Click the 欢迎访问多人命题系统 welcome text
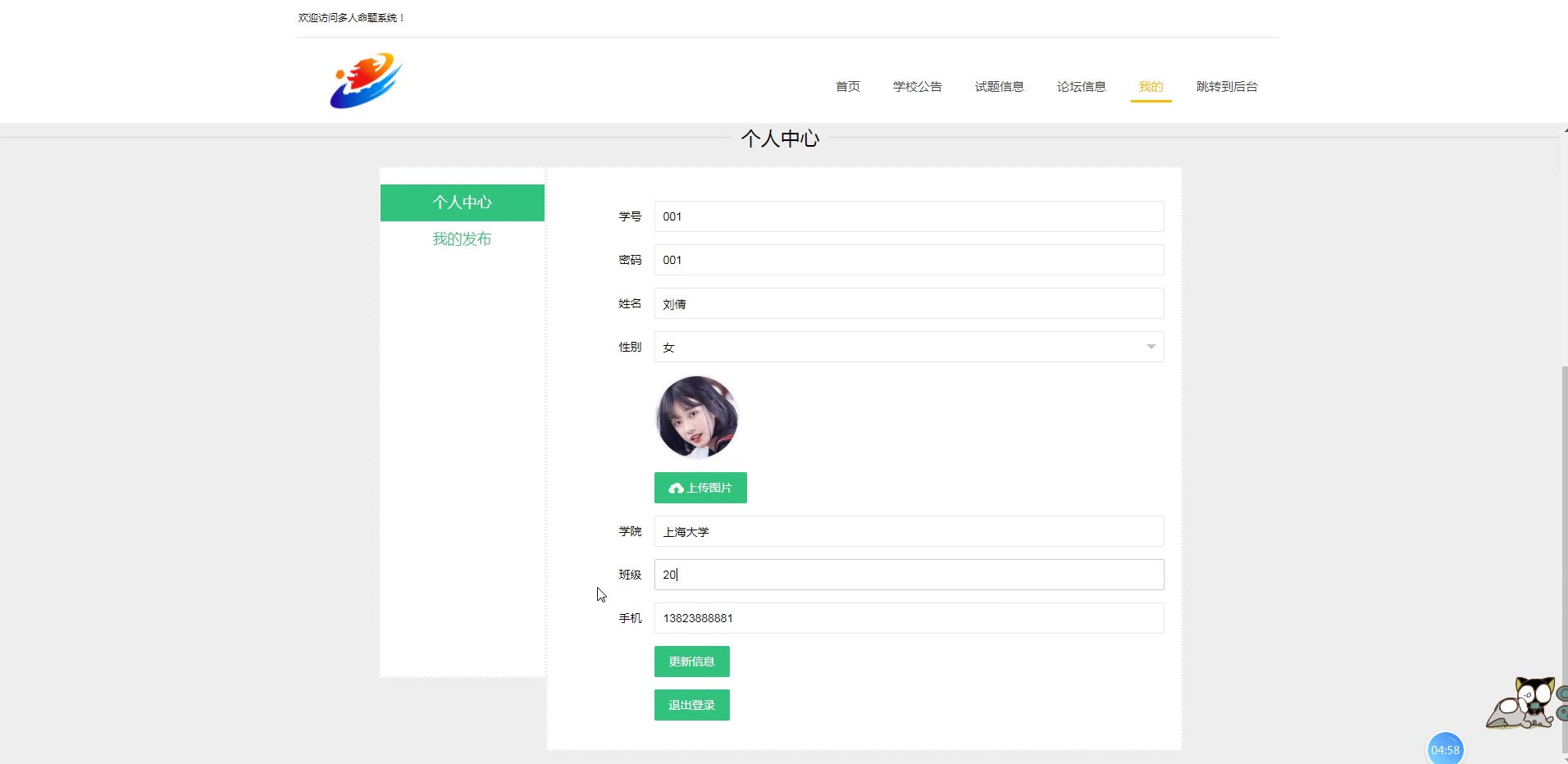Viewport: 1568px width, 764px height. point(351,17)
